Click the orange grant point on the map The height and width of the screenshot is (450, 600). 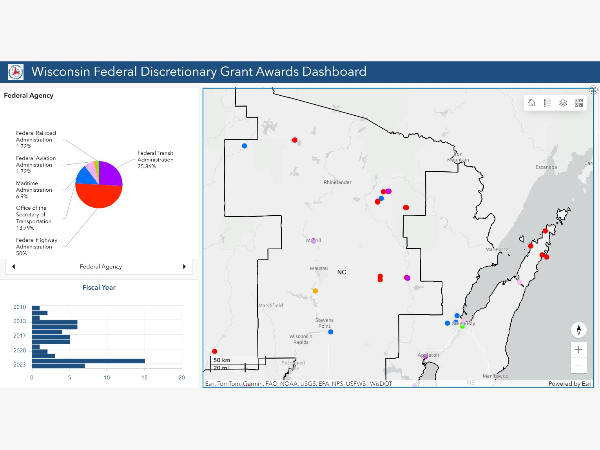315,291
